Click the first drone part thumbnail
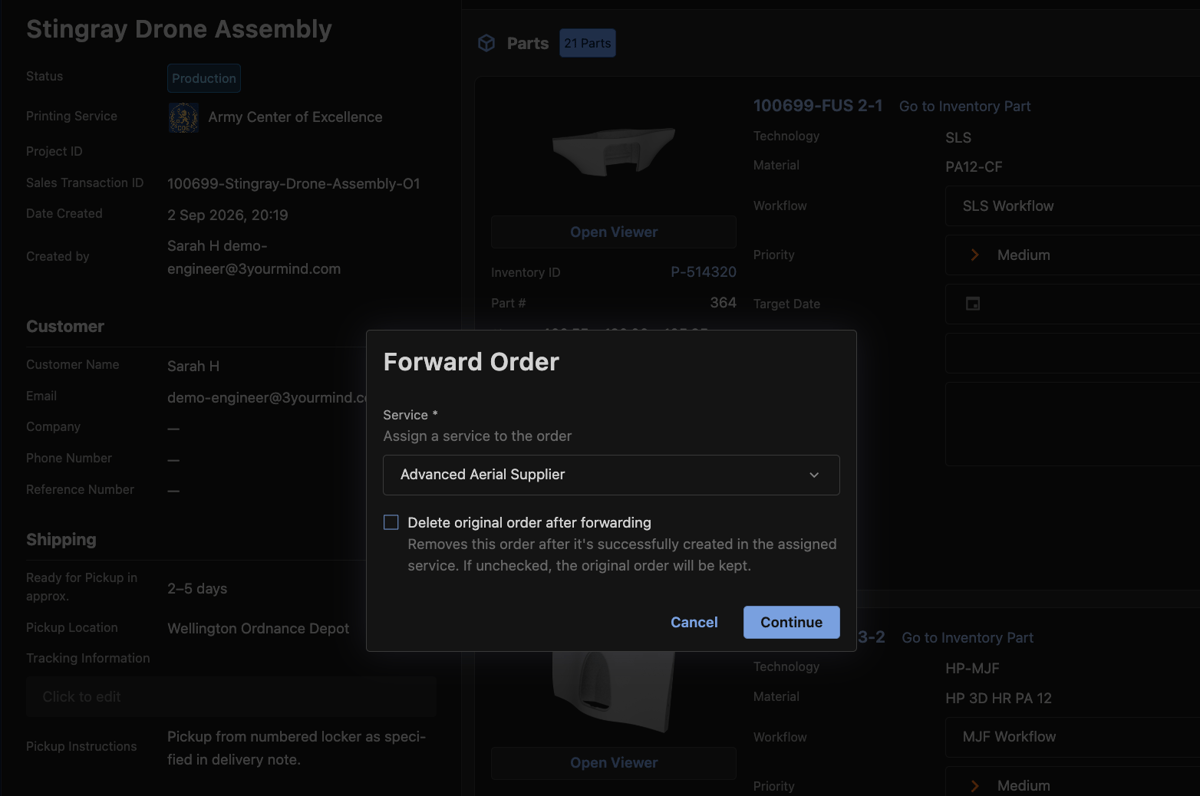 [x=614, y=151]
